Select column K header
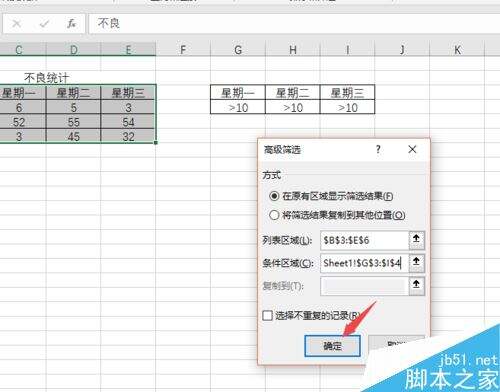The height and width of the screenshot is (392, 500). click(457, 50)
